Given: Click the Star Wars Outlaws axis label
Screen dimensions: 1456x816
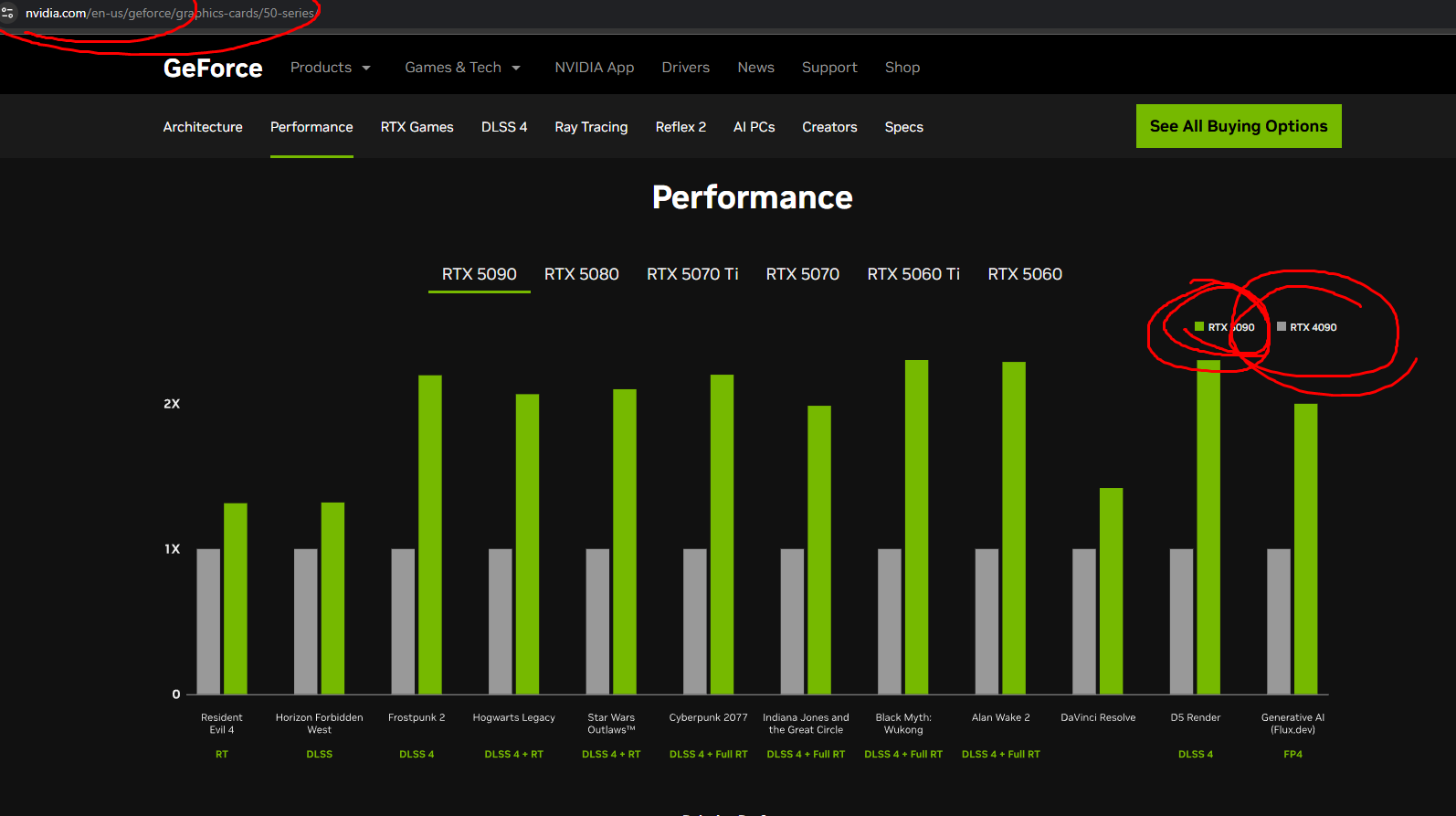Looking at the screenshot, I should point(611,724).
